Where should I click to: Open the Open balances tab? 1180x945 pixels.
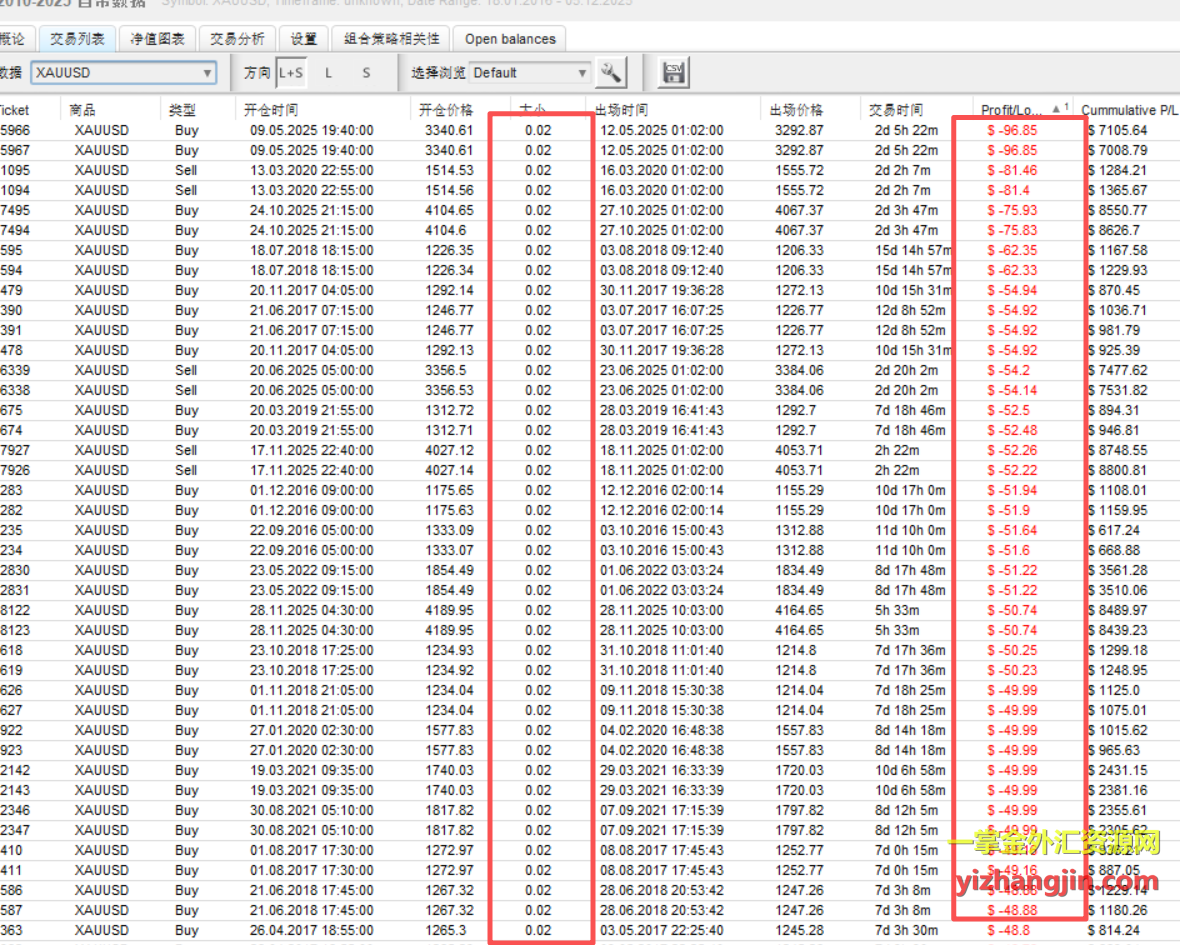click(510, 39)
